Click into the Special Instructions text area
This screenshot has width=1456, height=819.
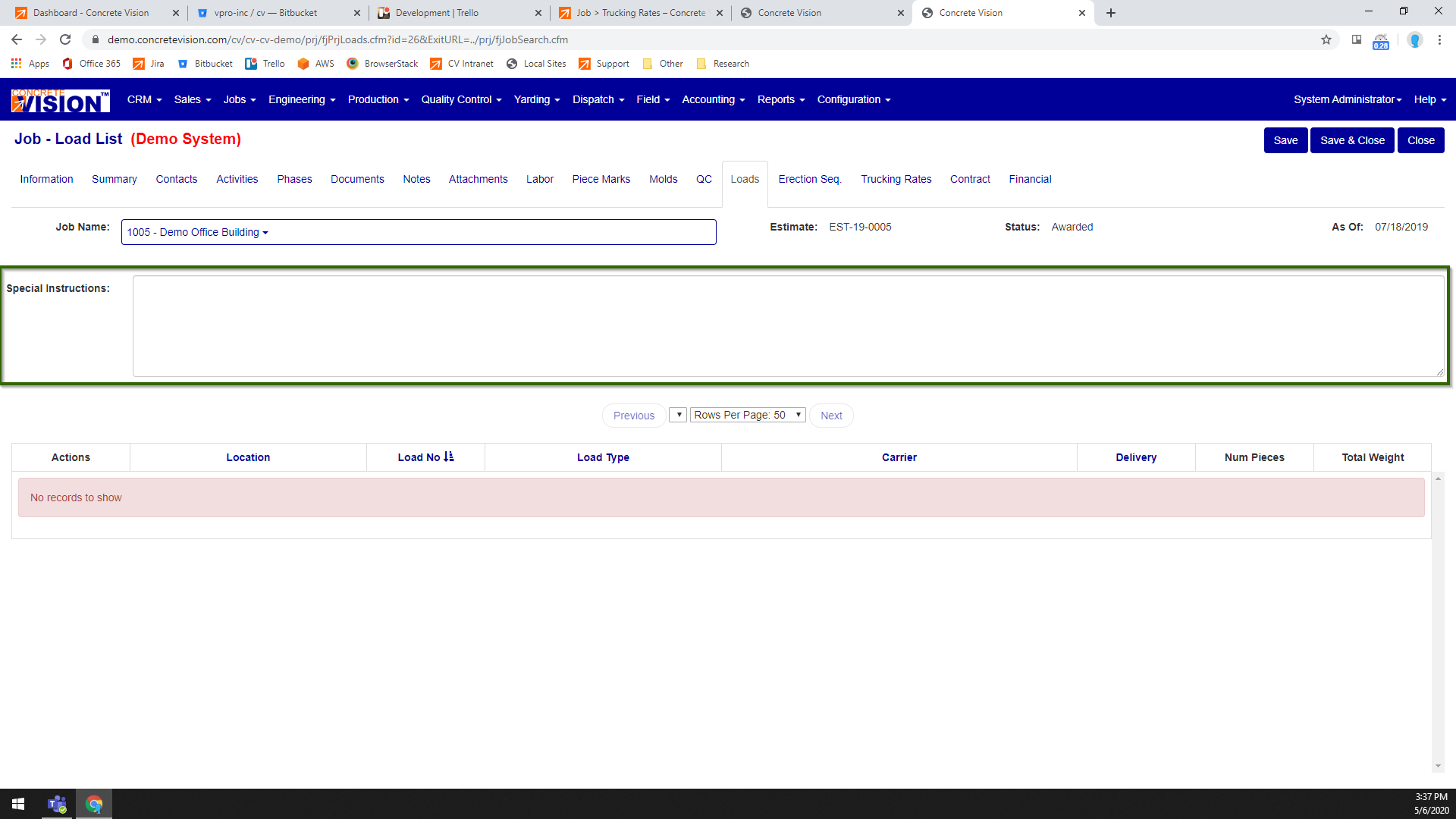(x=788, y=326)
